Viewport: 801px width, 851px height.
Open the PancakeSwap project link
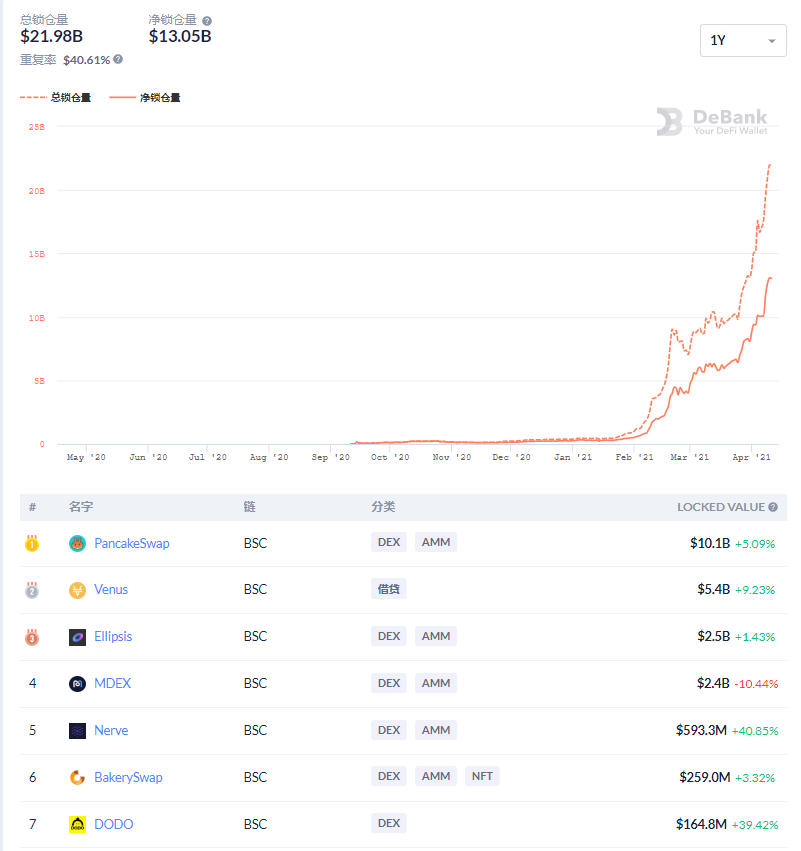pos(132,543)
